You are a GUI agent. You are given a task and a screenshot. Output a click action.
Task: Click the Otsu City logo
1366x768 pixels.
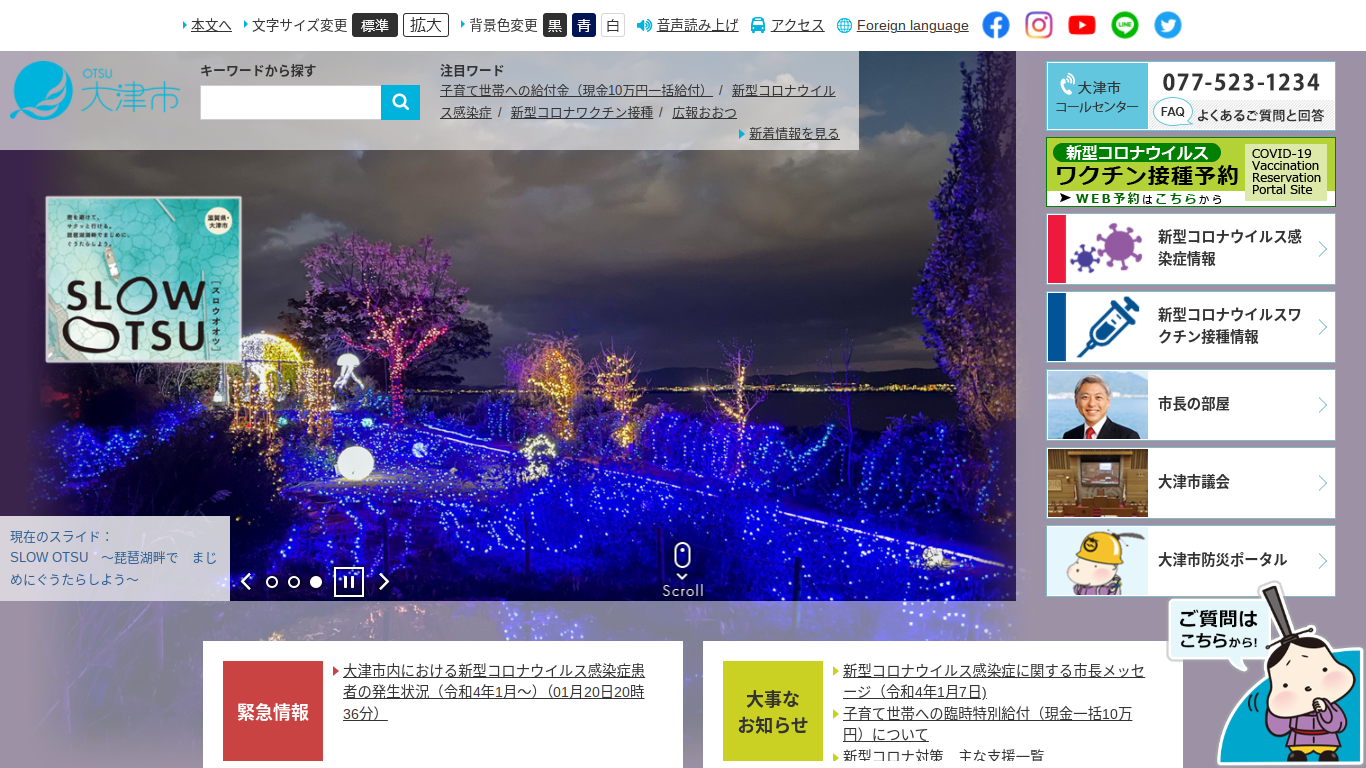click(x=95, y=90)
